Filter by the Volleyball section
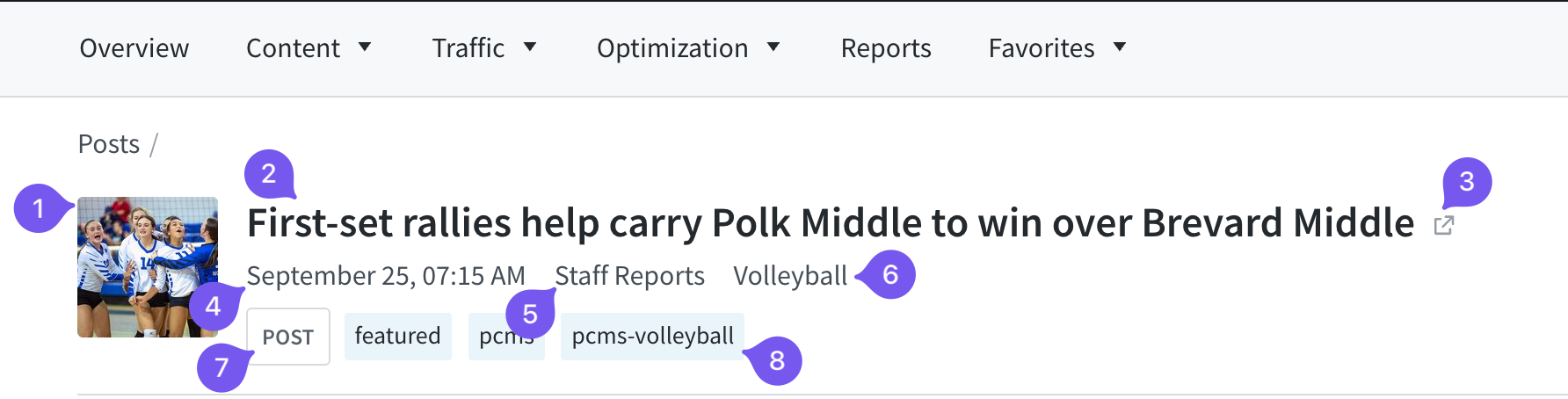This screenshot has width=1568, height=399. point(789,276)
